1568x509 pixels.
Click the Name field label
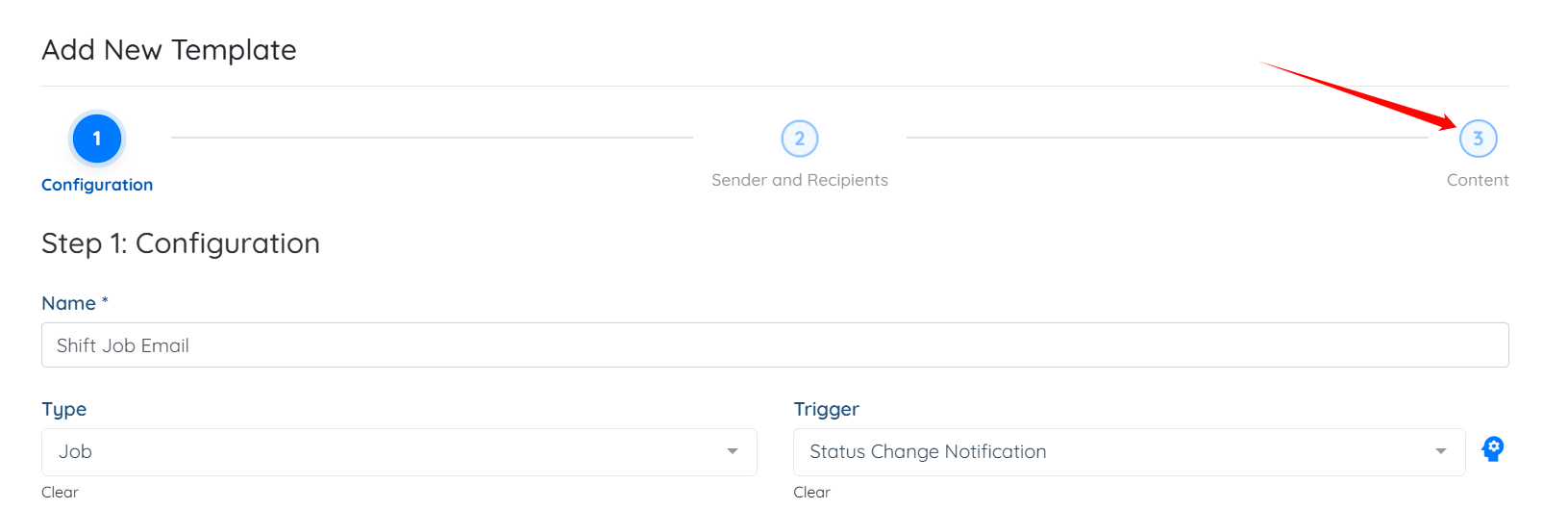click(x=69, y=303)
